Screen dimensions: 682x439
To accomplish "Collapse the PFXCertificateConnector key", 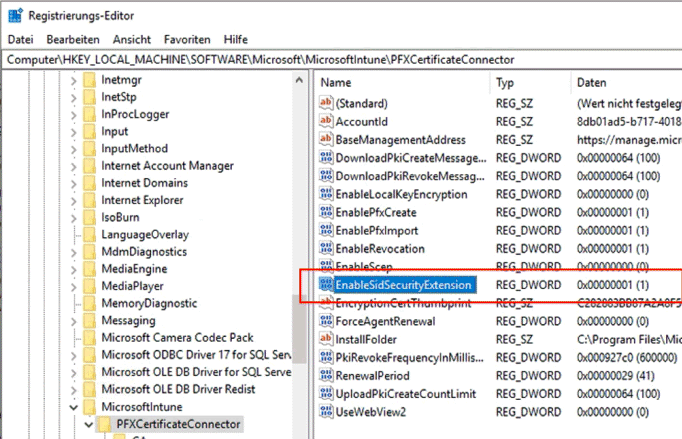I will [89, 425].
